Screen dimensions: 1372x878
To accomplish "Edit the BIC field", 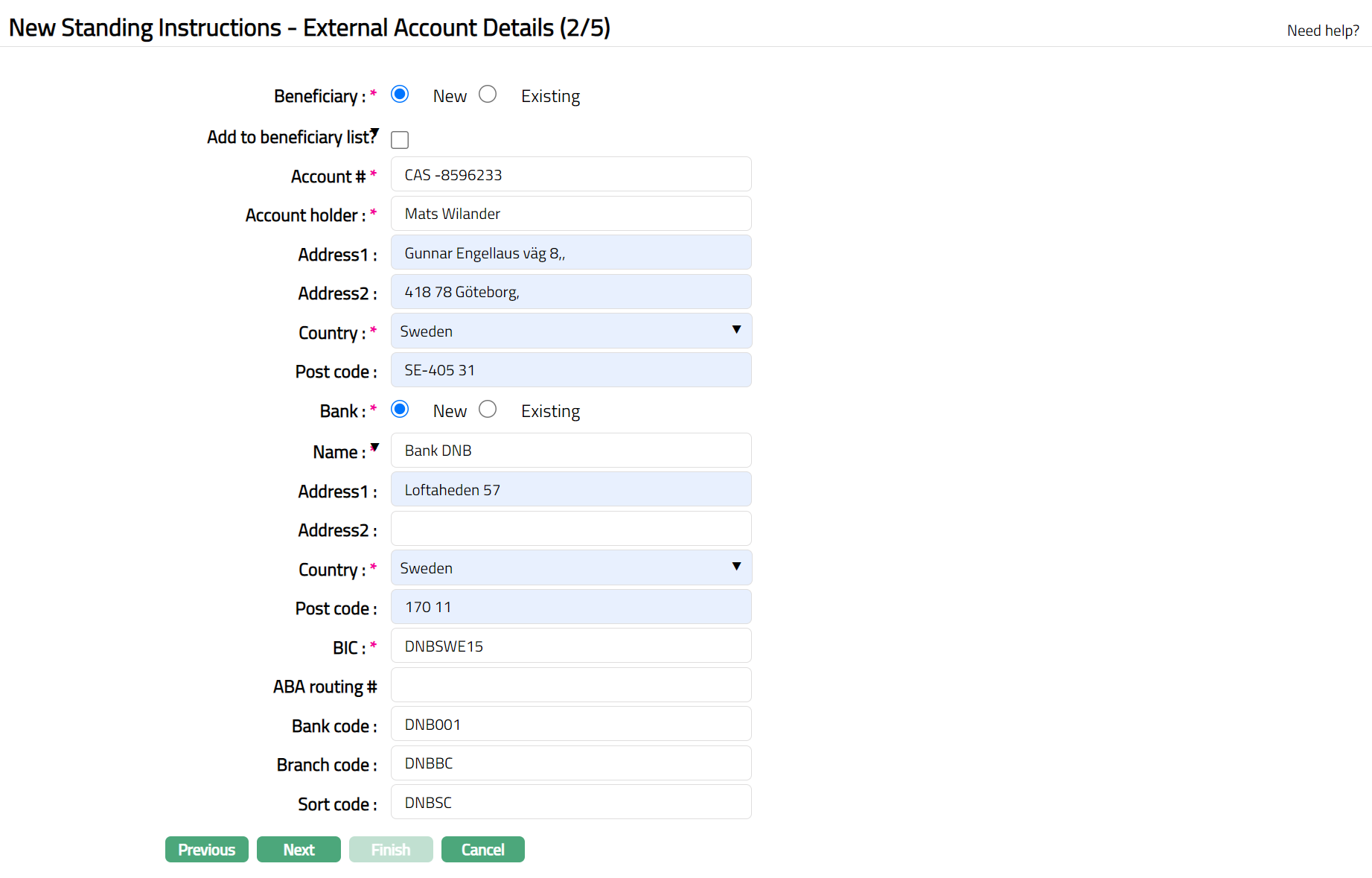I will coord(571,646).
